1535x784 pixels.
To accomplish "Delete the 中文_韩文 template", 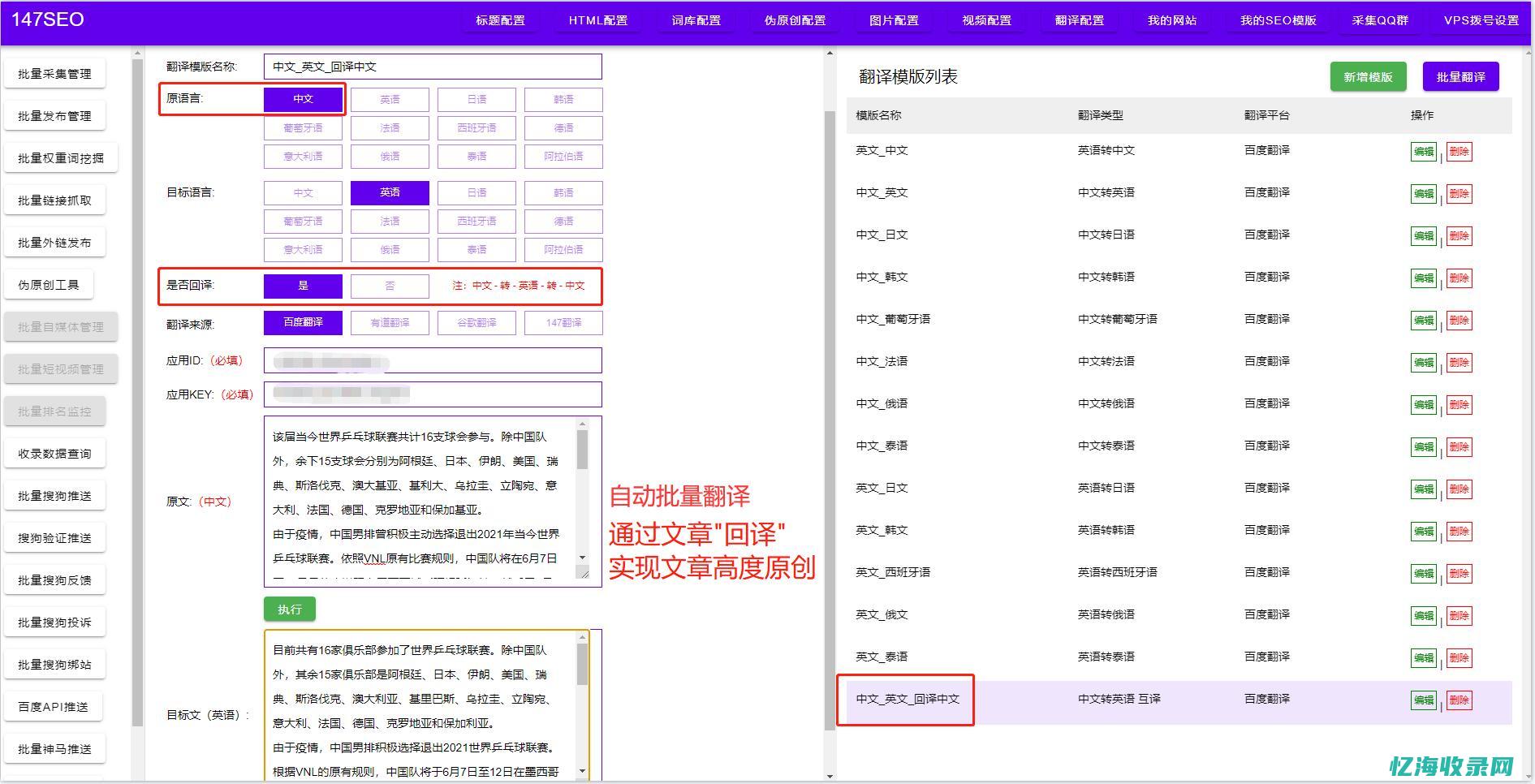I will (1460, 278).
